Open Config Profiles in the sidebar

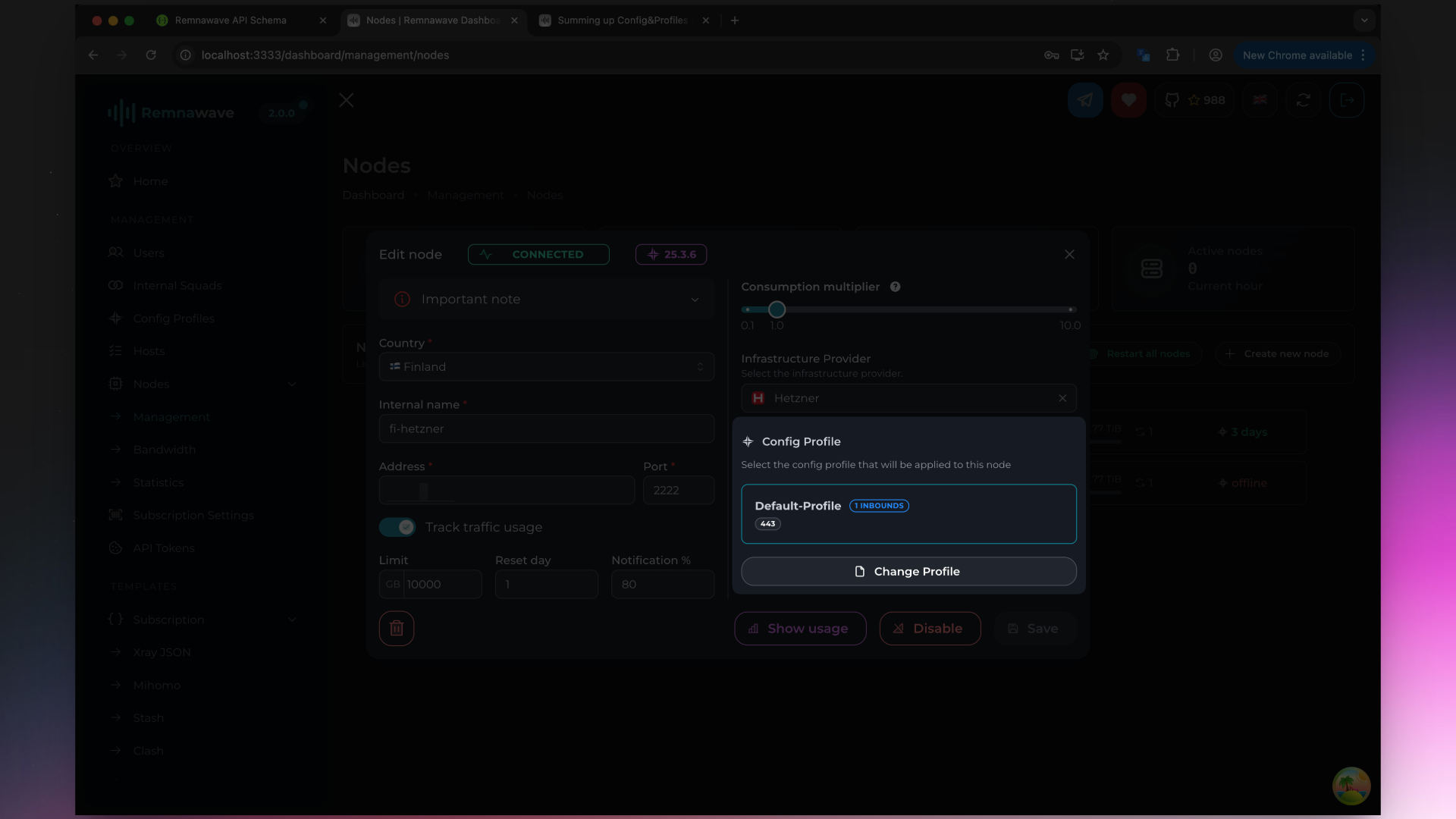[173, 318]
